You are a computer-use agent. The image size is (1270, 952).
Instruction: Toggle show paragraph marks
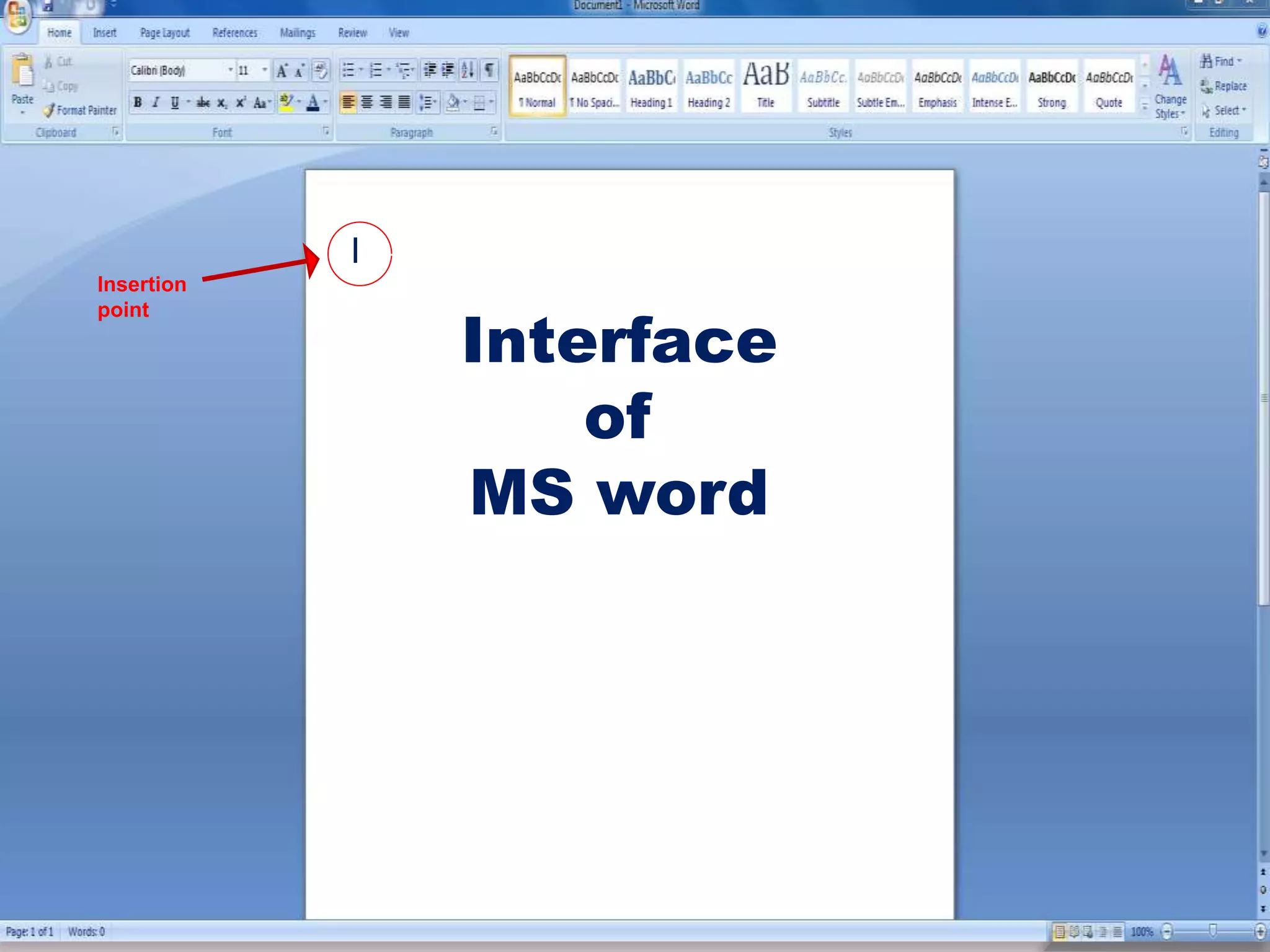[x=489, y=70]
